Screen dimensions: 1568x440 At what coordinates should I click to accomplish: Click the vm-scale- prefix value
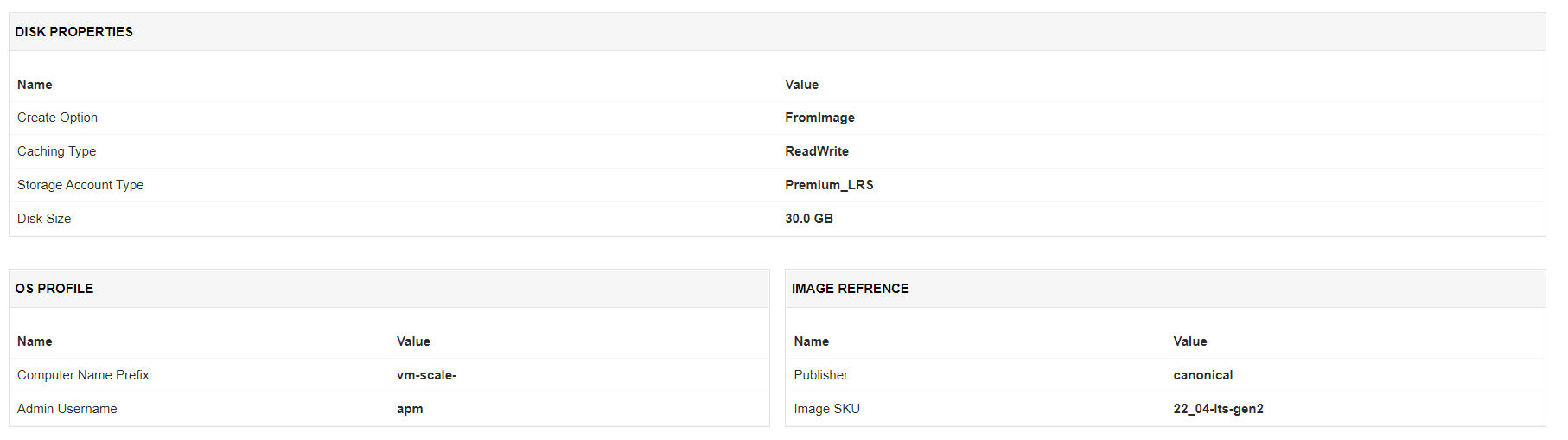coord(426,375)
